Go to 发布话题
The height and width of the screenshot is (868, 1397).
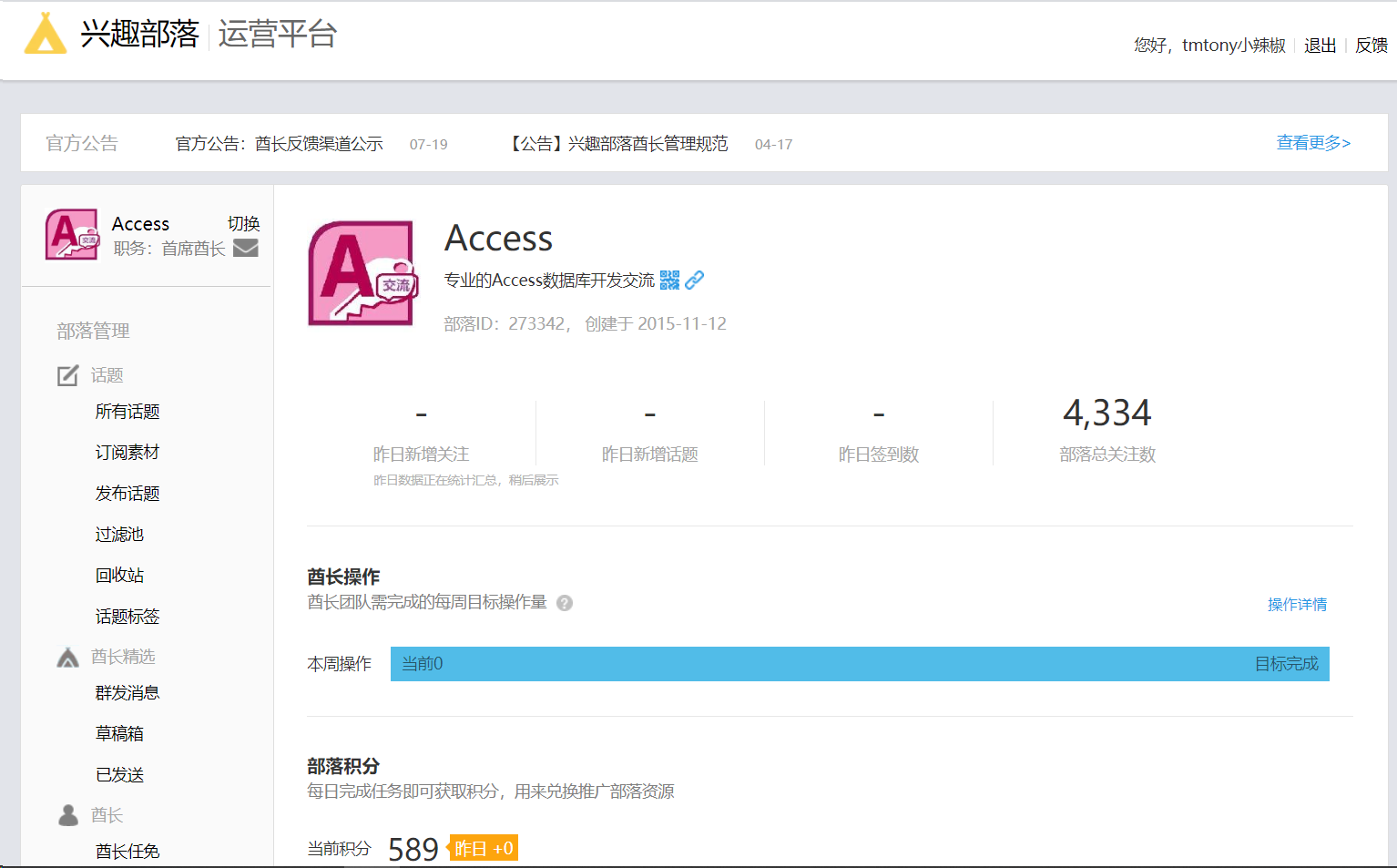(x=127, y=494)
